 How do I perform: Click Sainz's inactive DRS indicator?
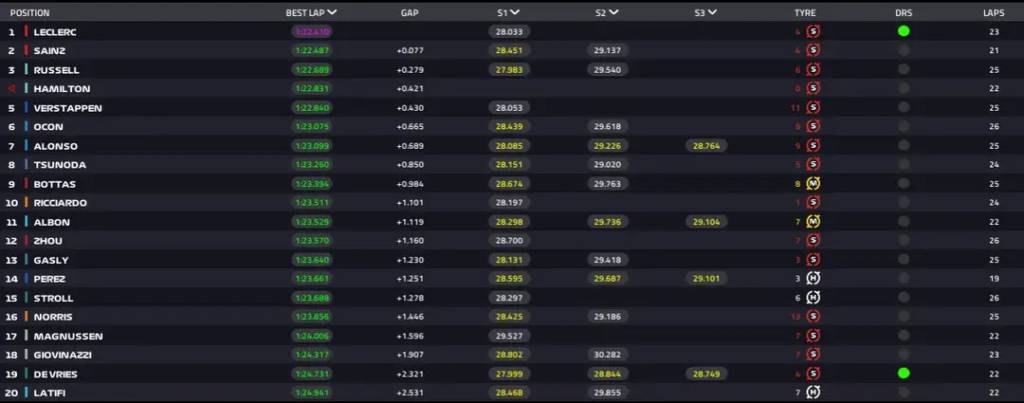click(903, 50)
